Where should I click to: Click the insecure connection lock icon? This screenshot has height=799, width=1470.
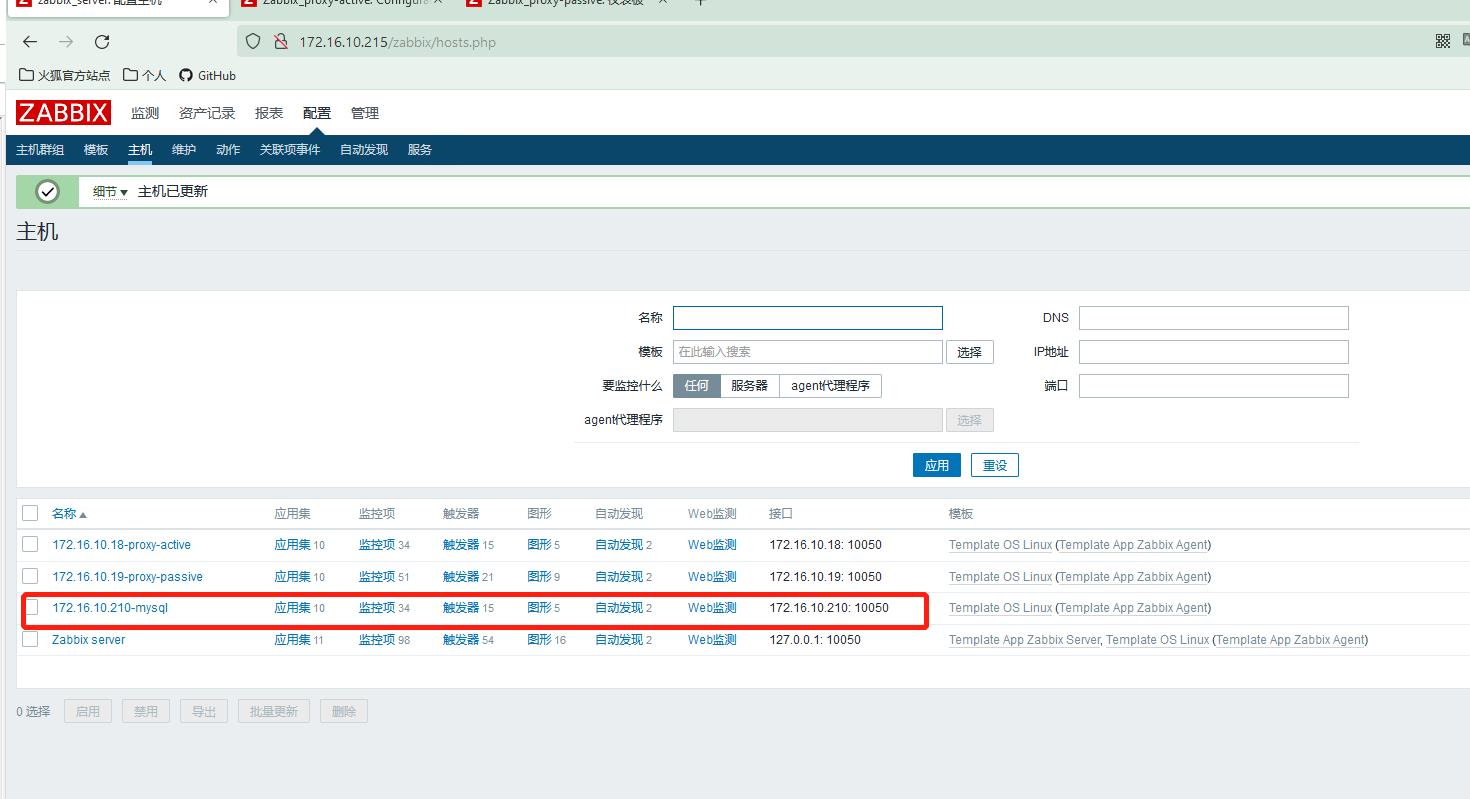click(280, 42)
